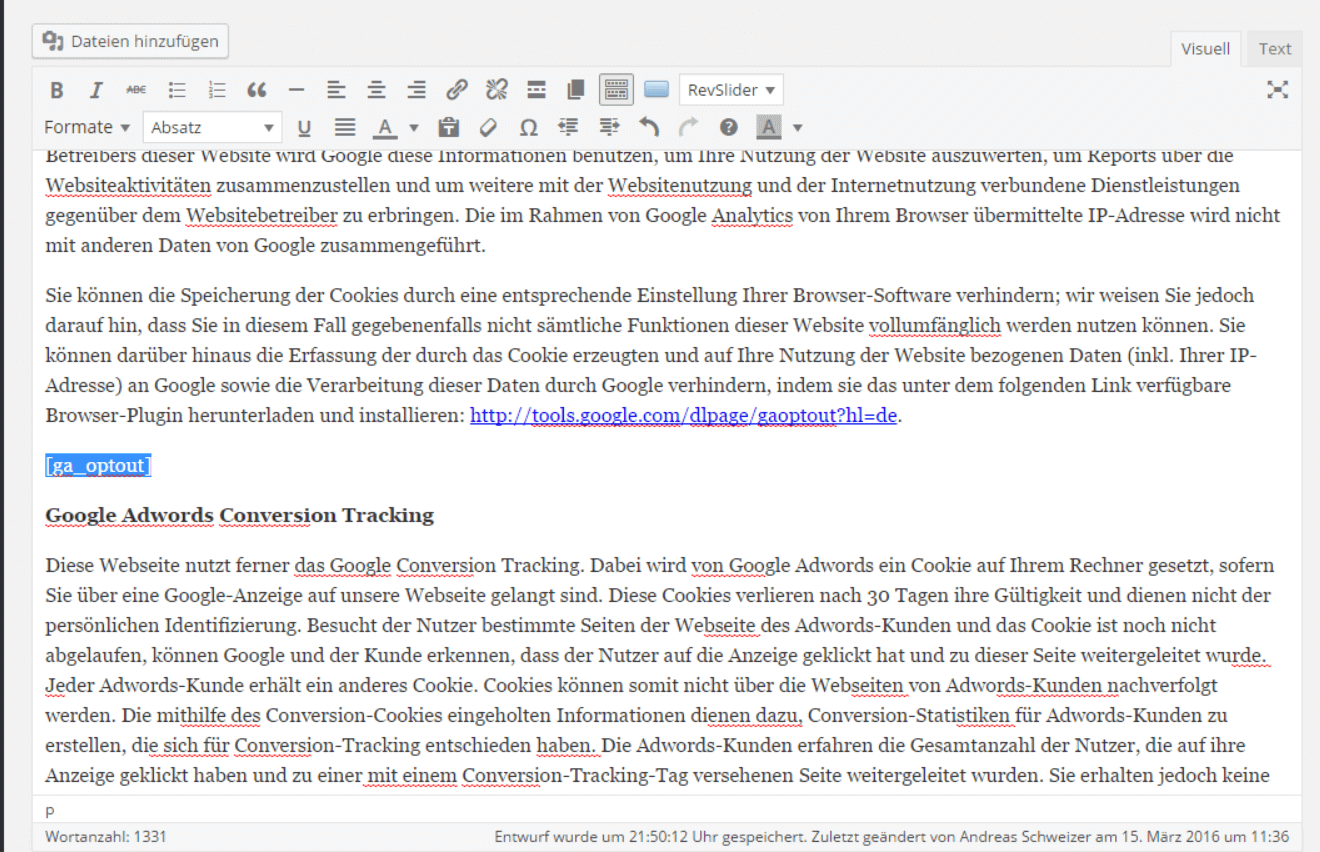The image size is (1320, 852).
Task: Apply the text background color
Action: pos(769,127)
